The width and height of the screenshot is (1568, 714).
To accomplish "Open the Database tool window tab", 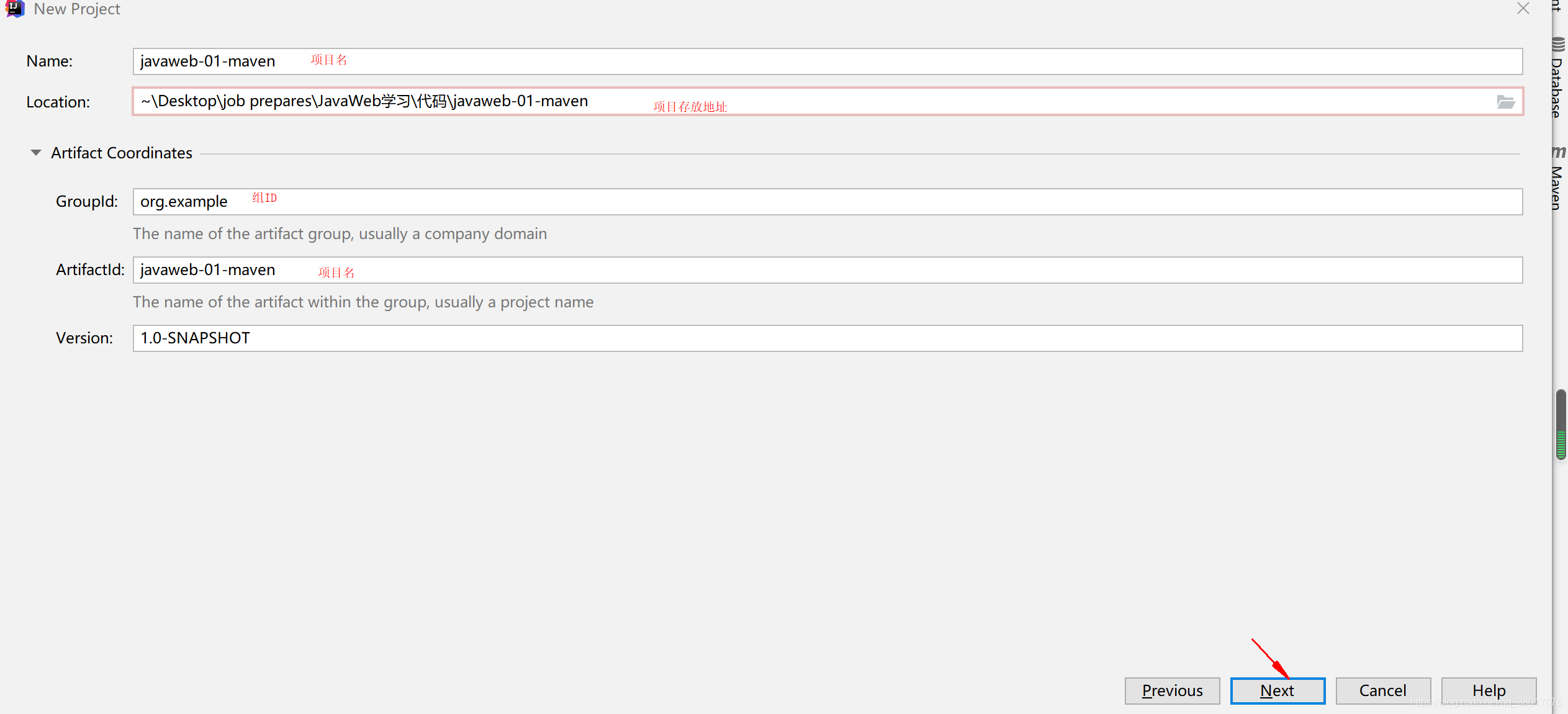I will 1557,88.
